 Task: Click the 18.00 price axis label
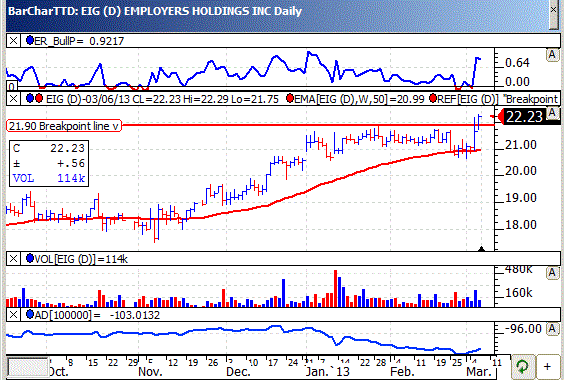[521, 225]
